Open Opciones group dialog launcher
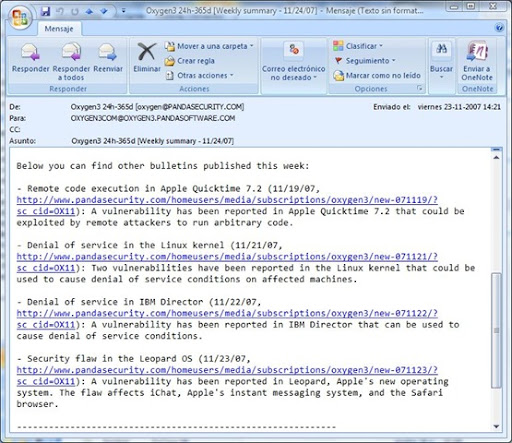This screenshot has width=512, height=443. [x=419, y=88]
